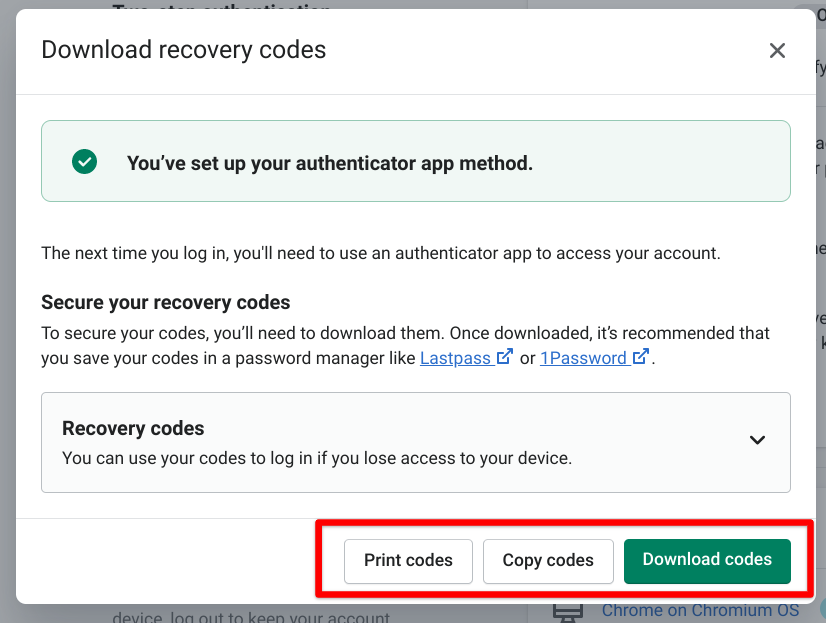Copy codes using the Copy codes button

tap(548, 560)
